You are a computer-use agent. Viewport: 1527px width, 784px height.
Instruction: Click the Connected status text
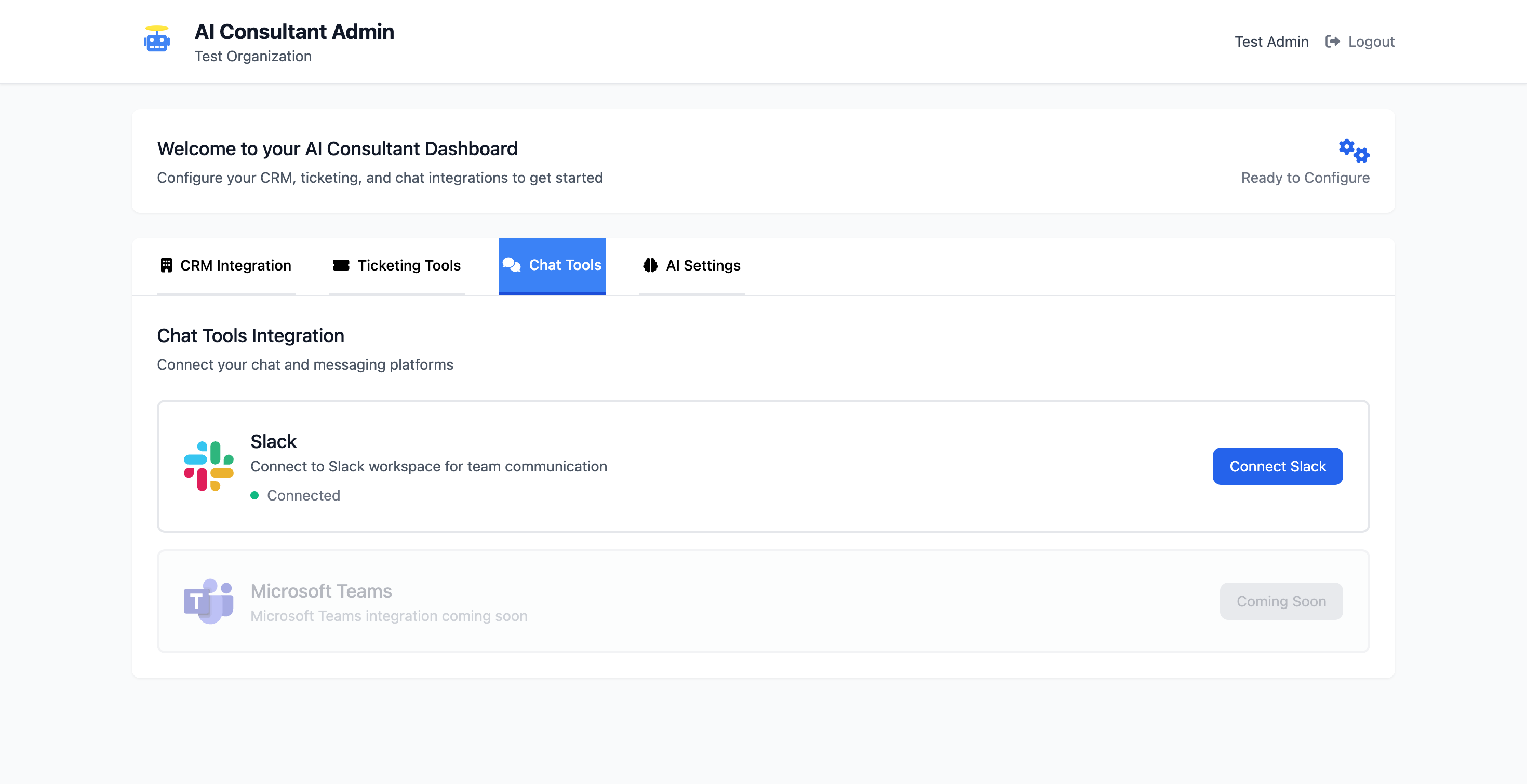coord(303,495)
